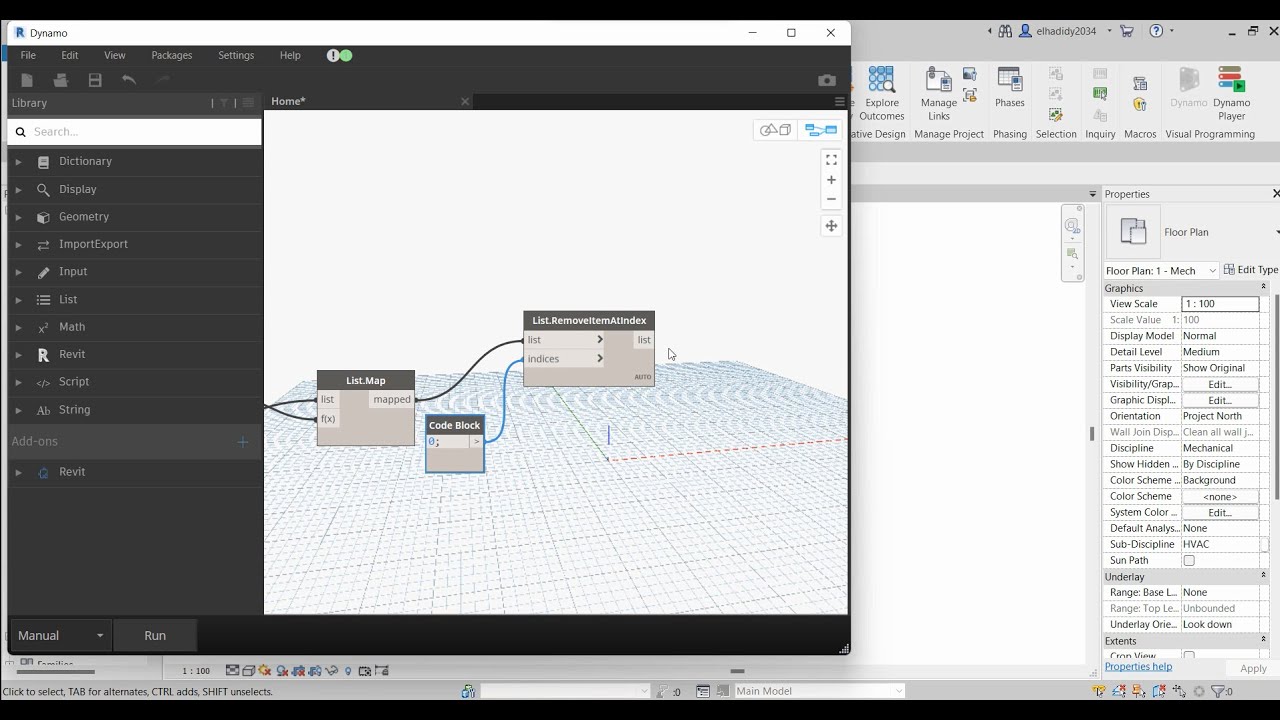The width and height of the screenshot is (1280, 720).
Task: Toggle the Sun Path checkbox
Action: 1189,561
